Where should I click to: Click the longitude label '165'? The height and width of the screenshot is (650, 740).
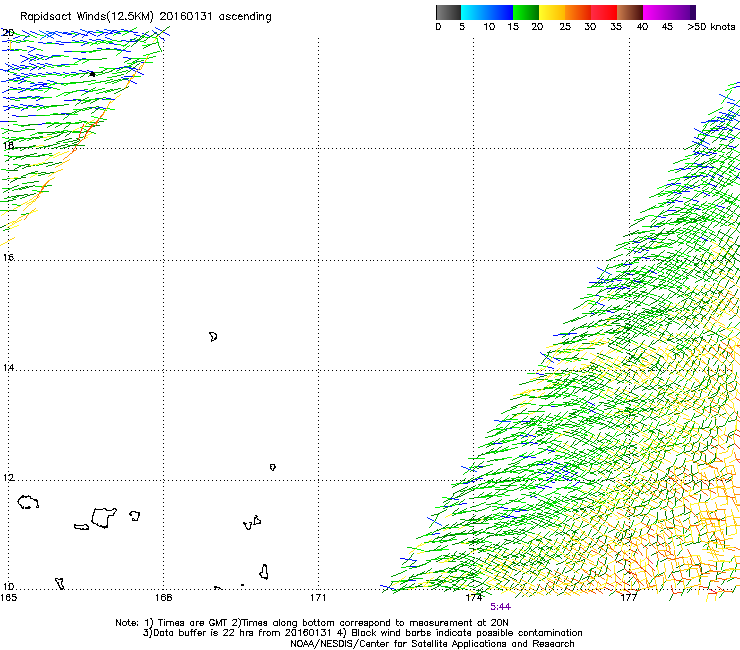[8, 598]
